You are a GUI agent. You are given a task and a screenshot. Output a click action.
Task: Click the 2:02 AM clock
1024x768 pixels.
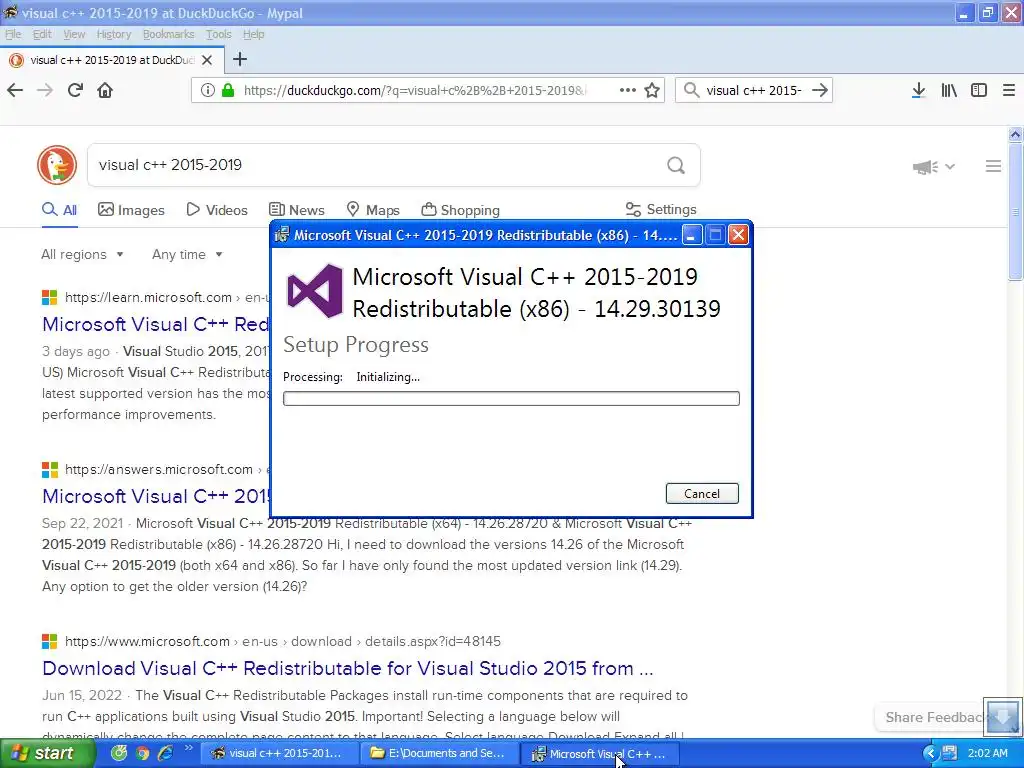click(x=987, y=753)
